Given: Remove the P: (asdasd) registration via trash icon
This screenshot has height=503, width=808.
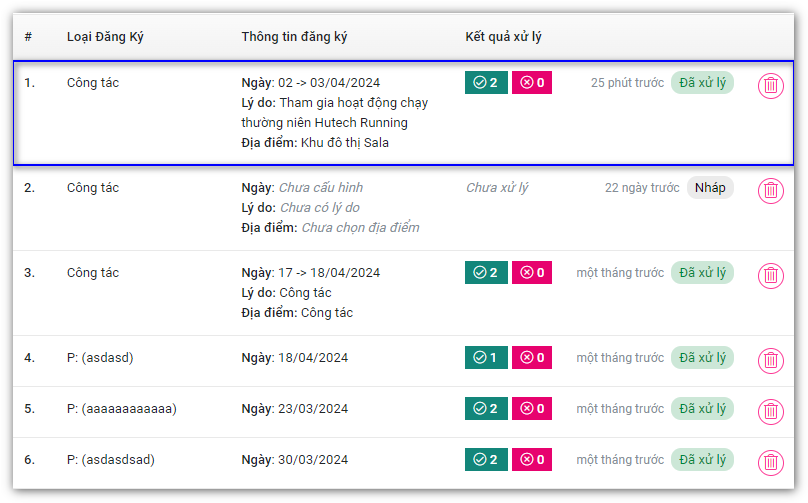Looking at the screenshot, I should coord(771,361).
